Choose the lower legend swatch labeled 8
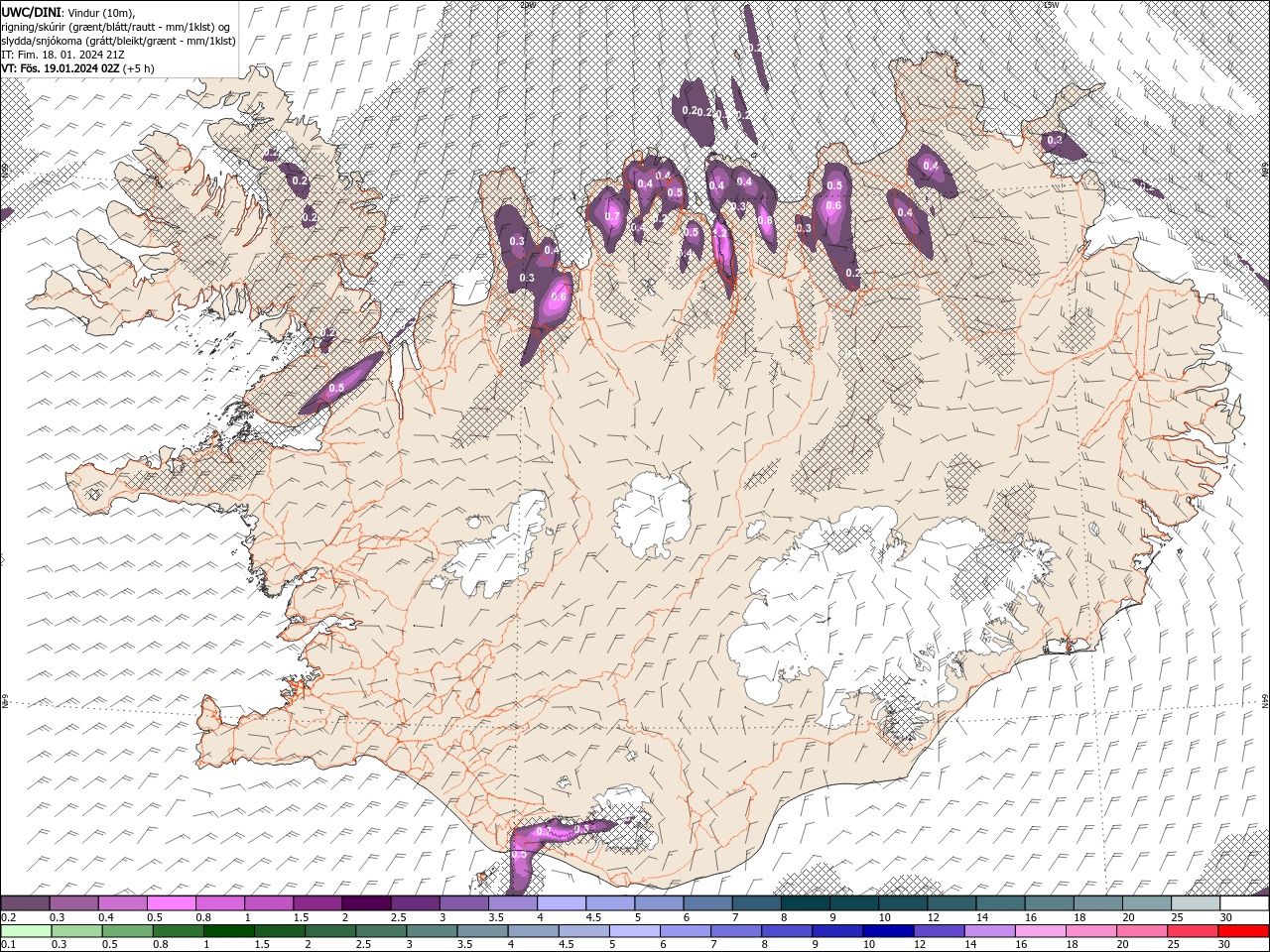This screenshot has height=952, width=1270. [788, 931]
